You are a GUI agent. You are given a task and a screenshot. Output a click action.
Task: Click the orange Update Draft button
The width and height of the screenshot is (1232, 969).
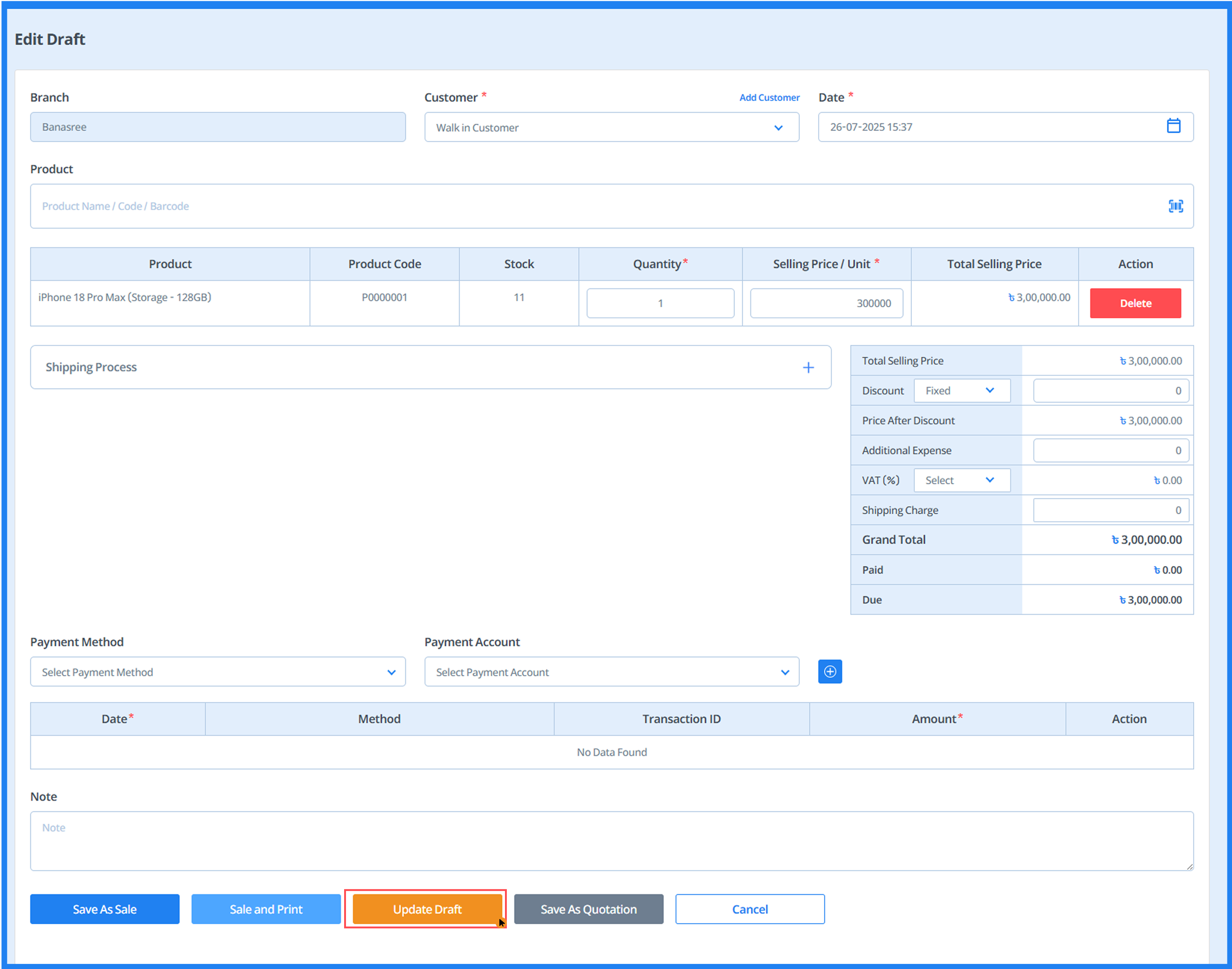427,909
